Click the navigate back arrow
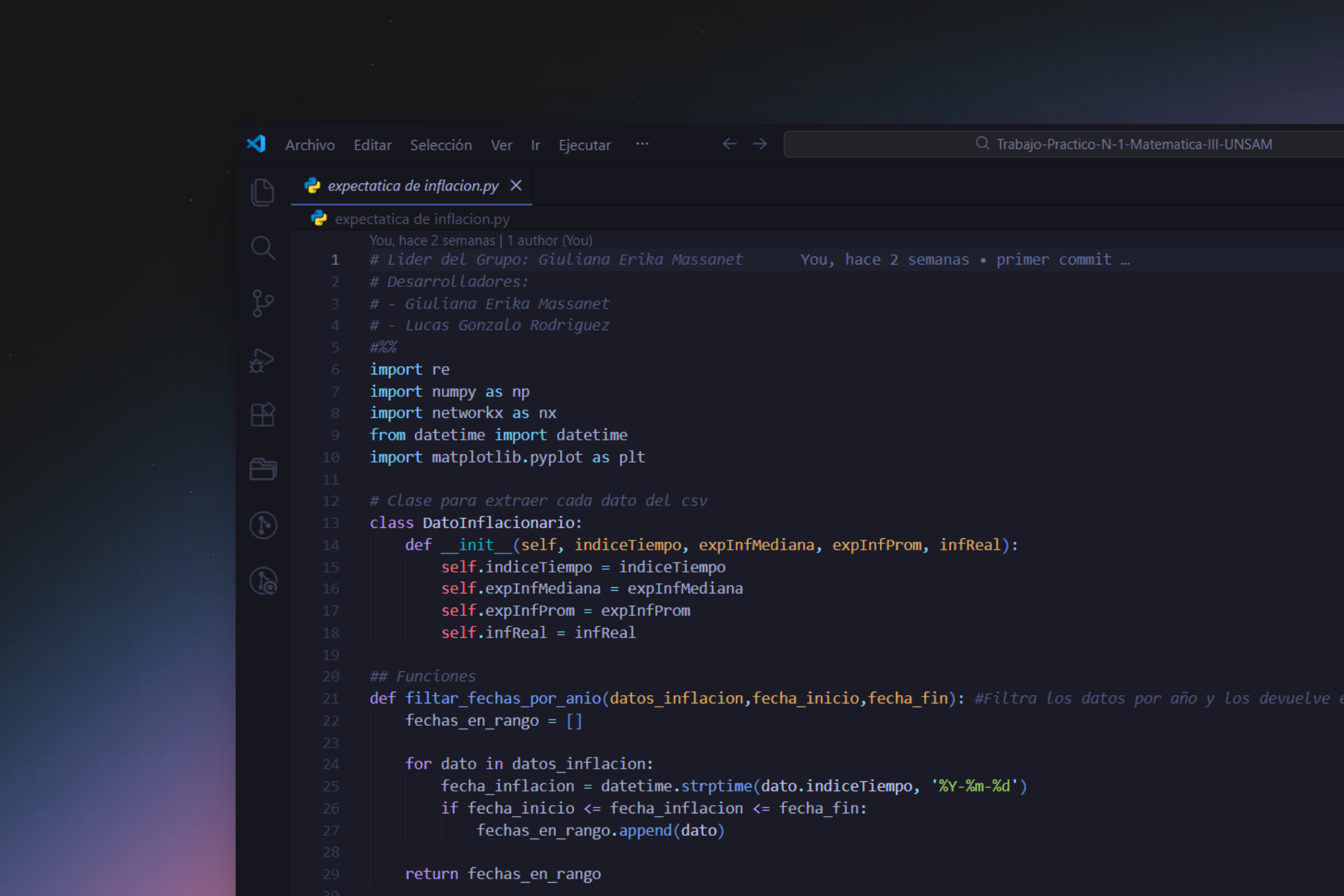Viewport: 1344px width, 896px height. (729, 143)
